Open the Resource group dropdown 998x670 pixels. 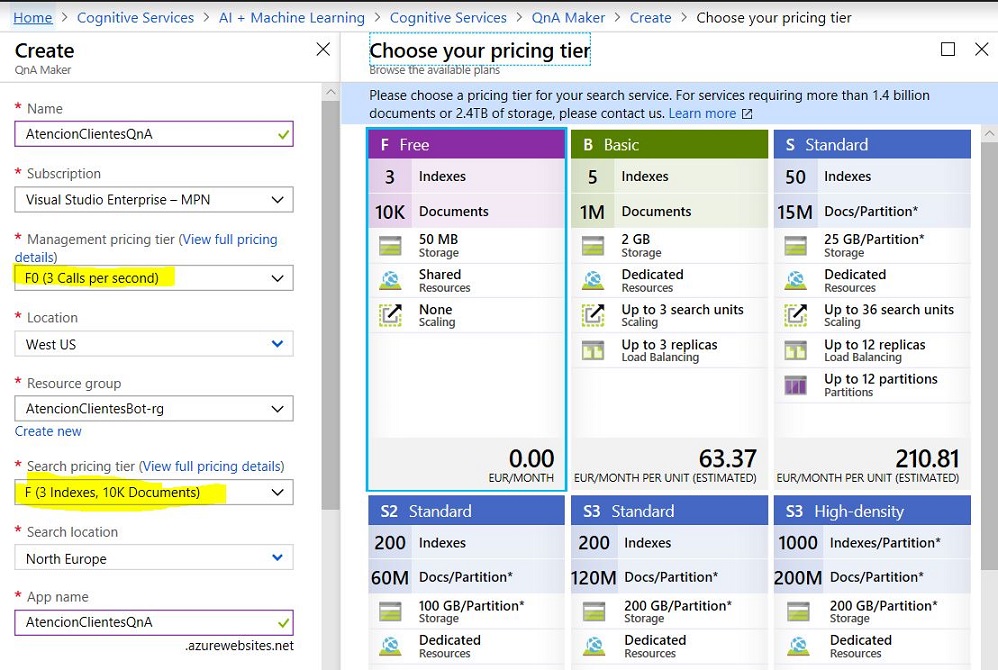154,408
